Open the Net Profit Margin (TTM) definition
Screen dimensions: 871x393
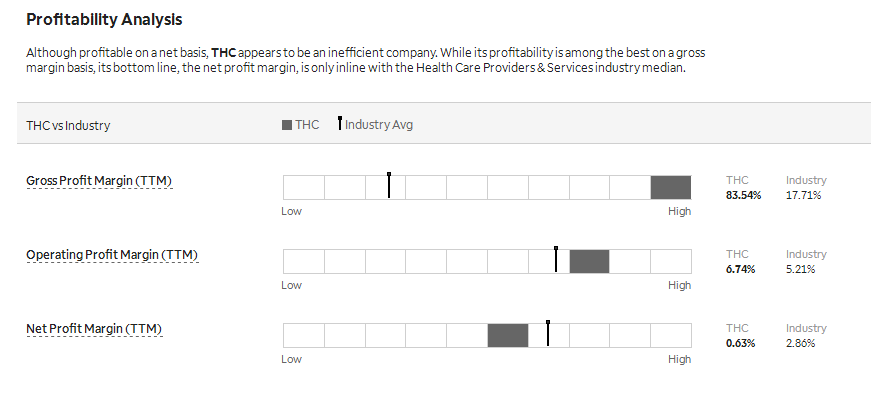pyautogui.click(x=94, y=329)
